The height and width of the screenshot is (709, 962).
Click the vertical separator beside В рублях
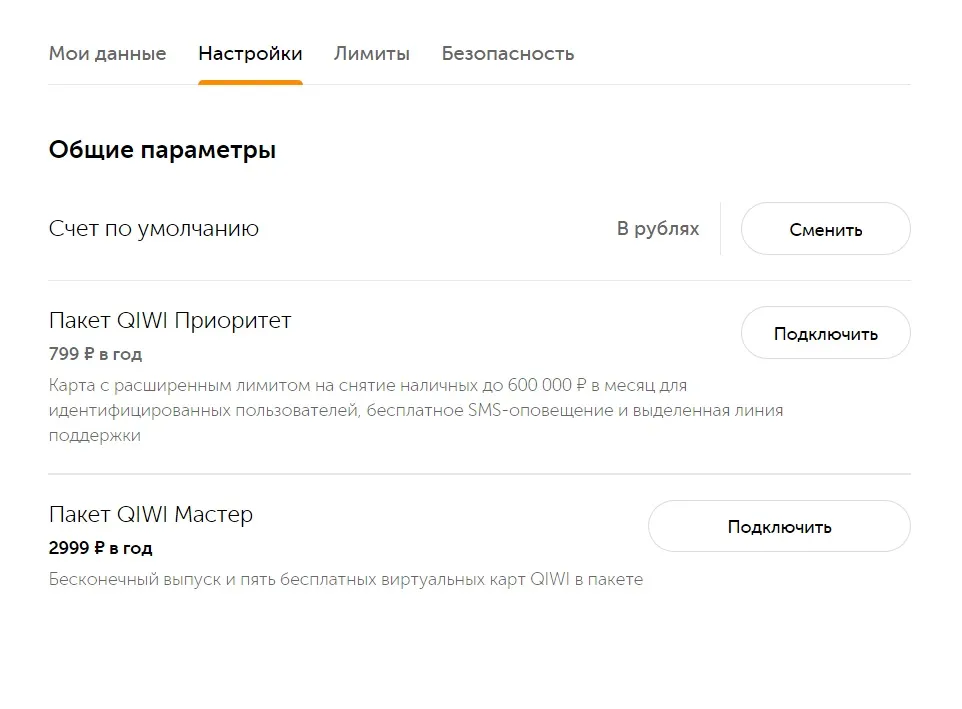pos(720,229)
